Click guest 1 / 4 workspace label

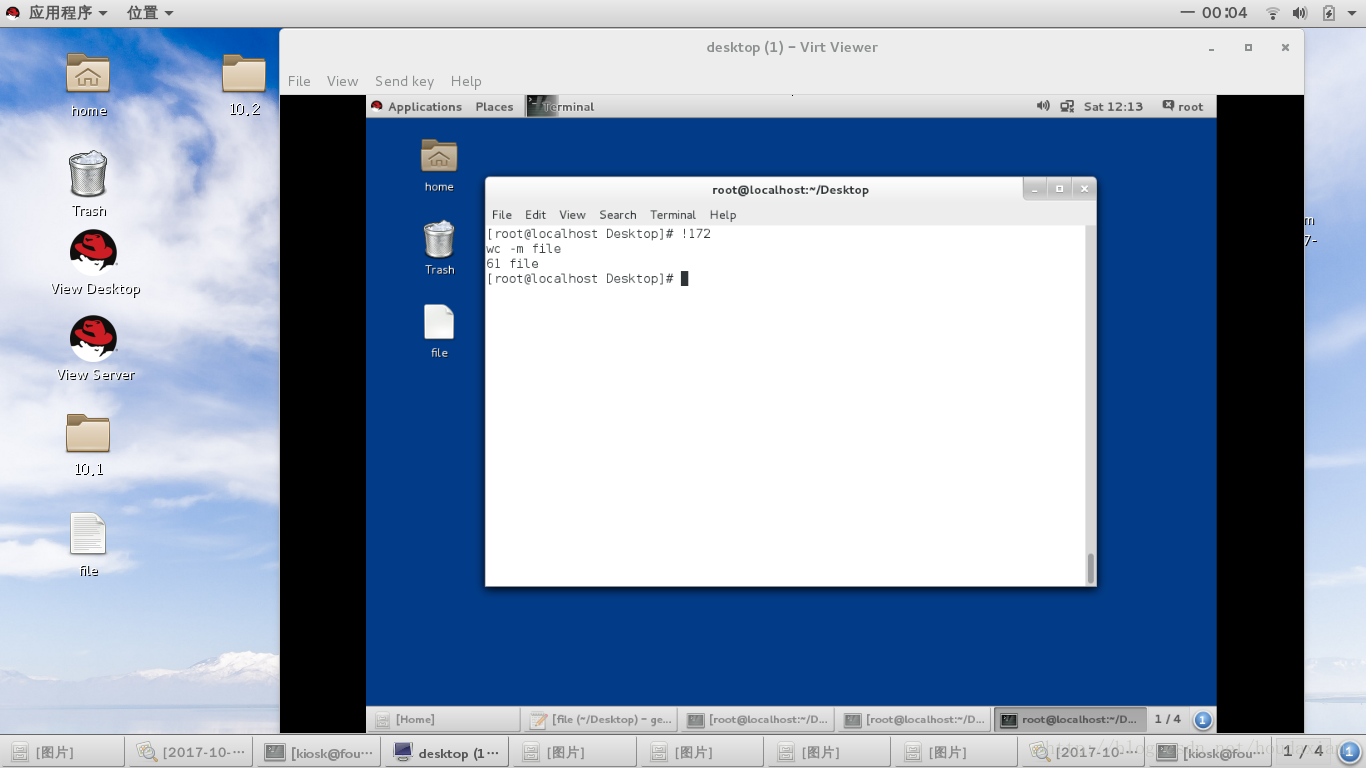coord(1168,719)
